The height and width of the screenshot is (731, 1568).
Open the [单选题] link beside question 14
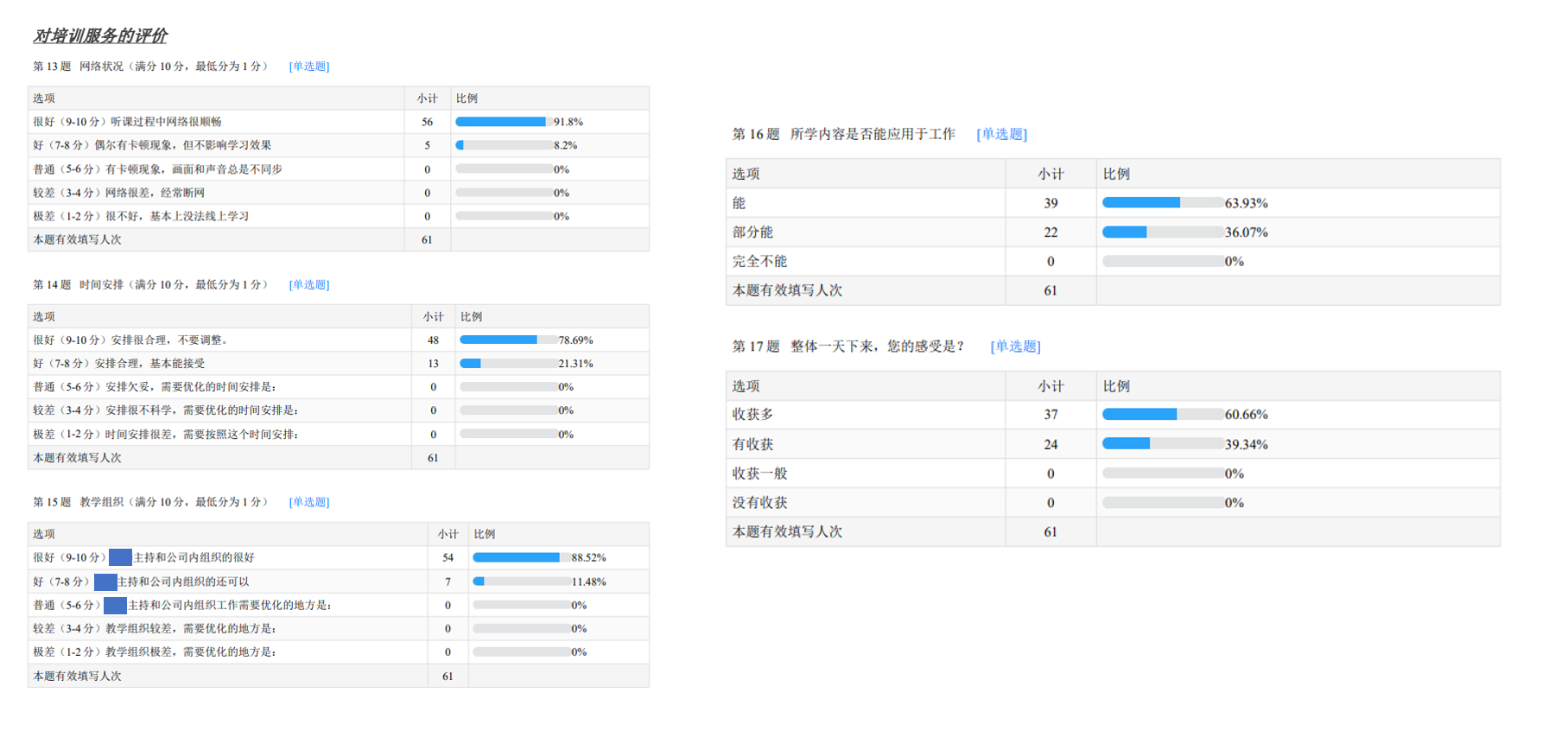pos(309,284)
